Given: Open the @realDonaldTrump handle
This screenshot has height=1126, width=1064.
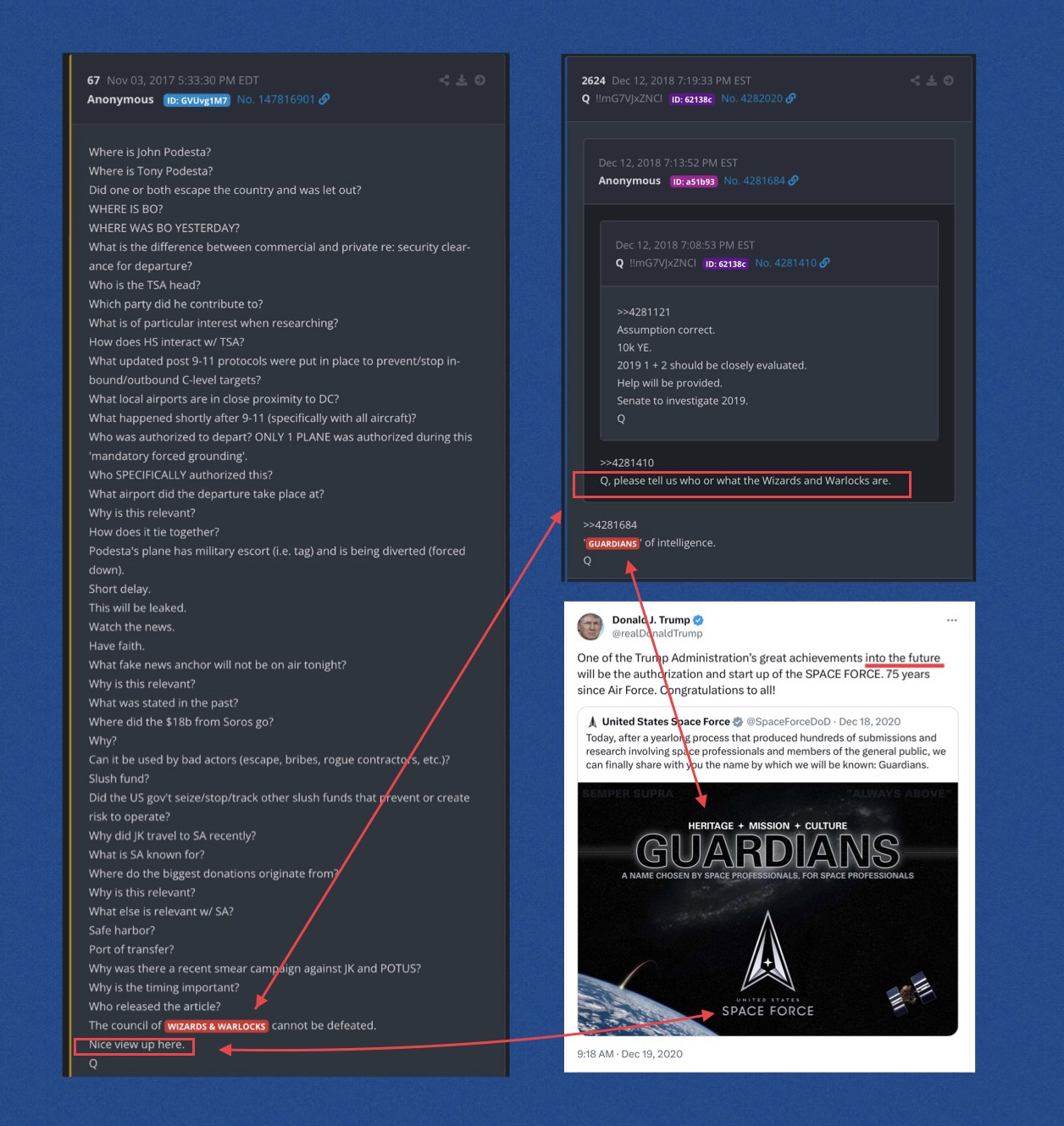Looking at the screenshot, I should pyautogui.click(x=657, y=634).
